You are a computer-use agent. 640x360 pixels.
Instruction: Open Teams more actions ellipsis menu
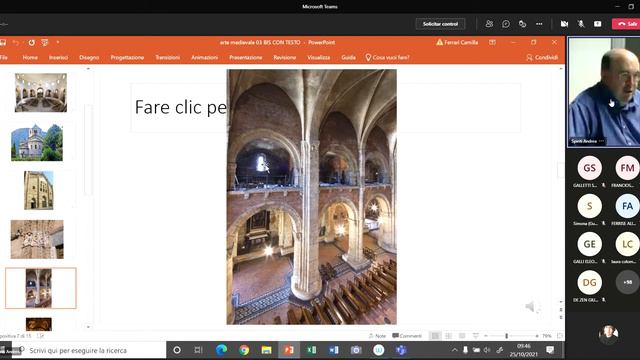click(x=539, y=24)
